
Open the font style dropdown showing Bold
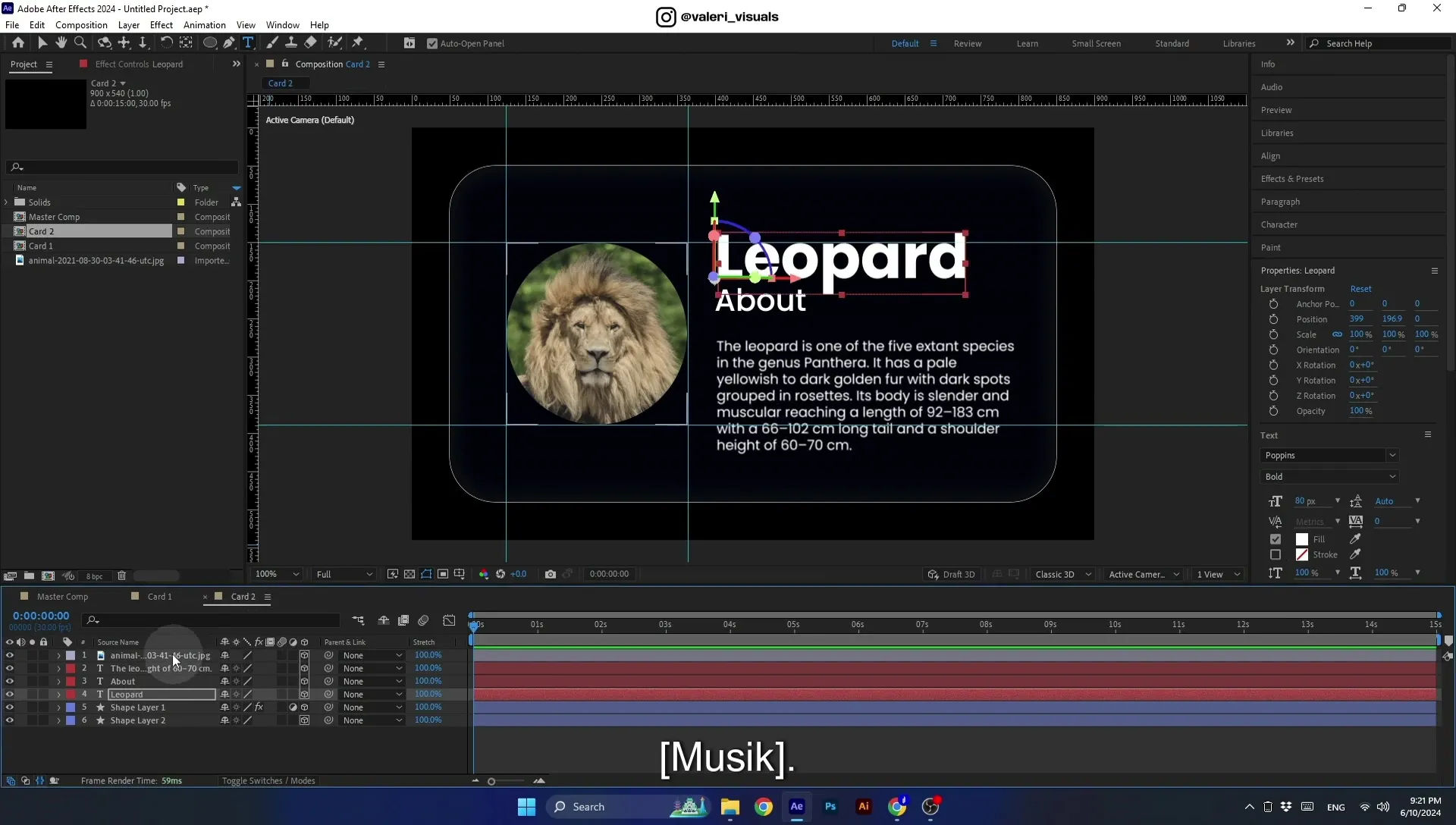pos(1329,477)
